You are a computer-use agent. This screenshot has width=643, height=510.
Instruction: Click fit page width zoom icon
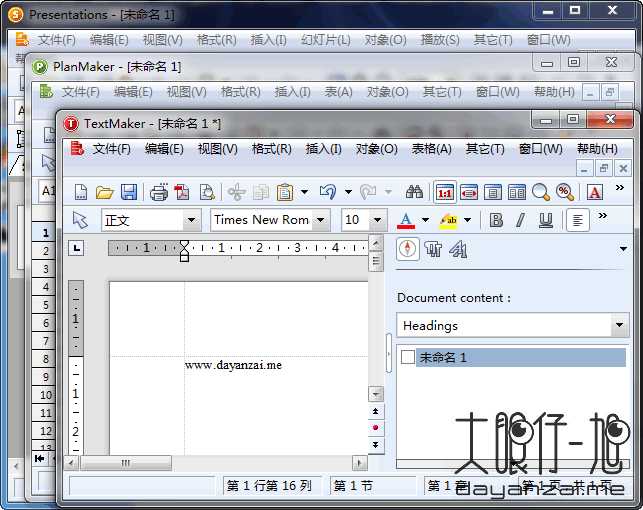tap(469, 192)
